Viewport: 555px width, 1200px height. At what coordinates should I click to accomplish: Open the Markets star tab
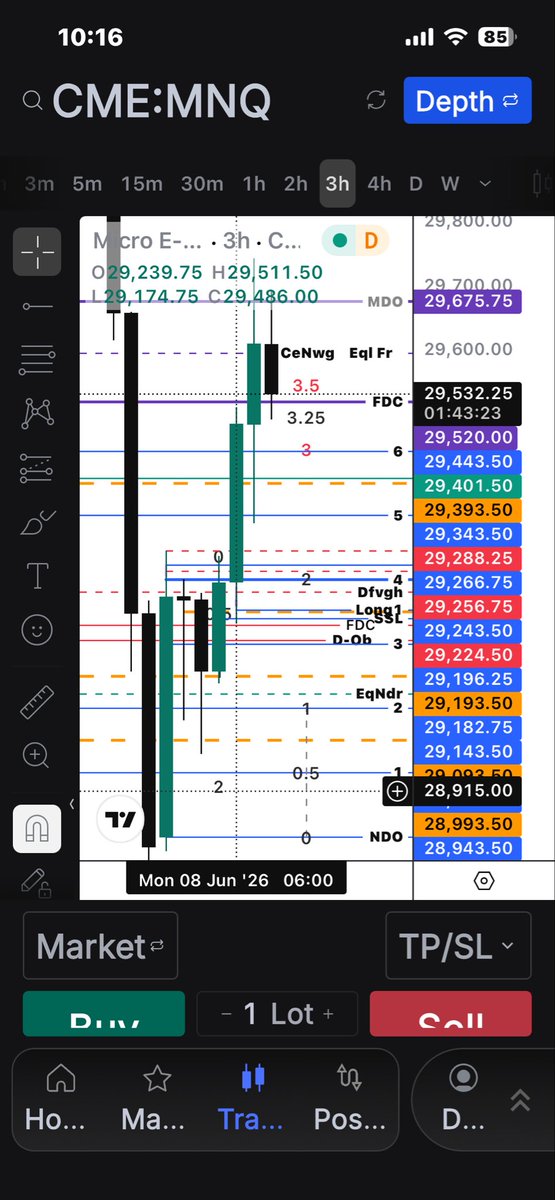155,1097
